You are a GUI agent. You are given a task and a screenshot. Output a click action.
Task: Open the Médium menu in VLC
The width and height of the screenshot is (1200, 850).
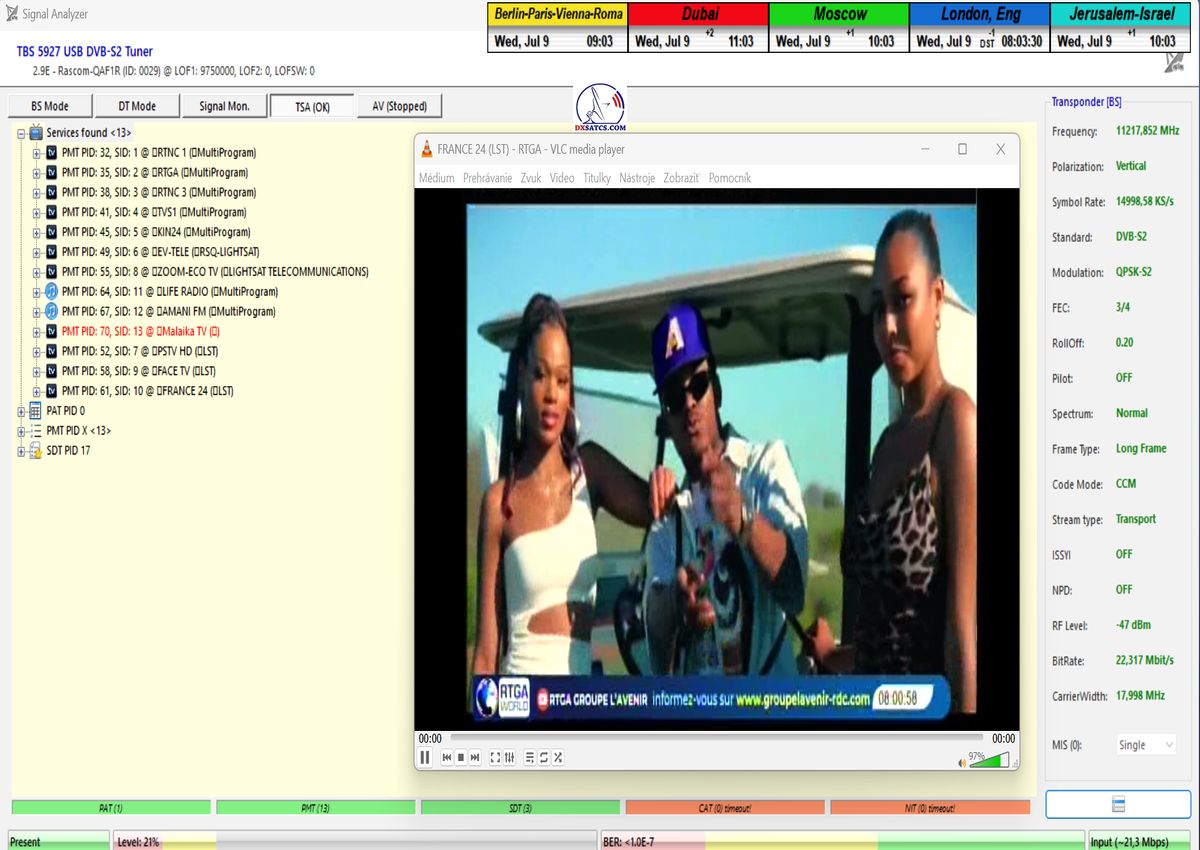pos(436,178)
